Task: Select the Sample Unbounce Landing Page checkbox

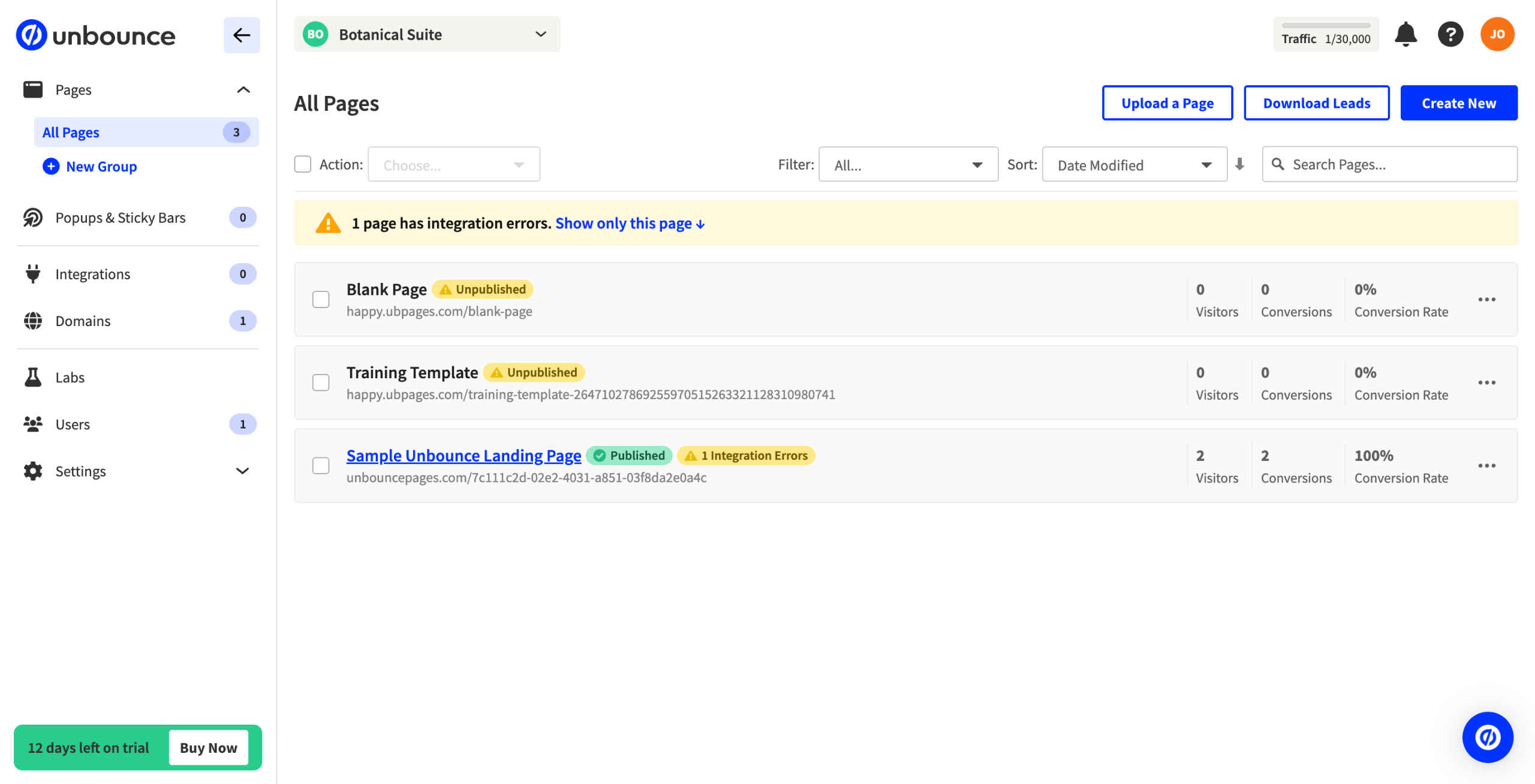Action: [x=321, y=466]
